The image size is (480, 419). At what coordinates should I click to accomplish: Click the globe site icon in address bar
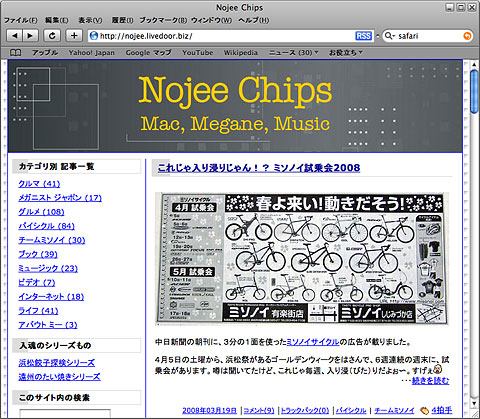coord(94,36)
